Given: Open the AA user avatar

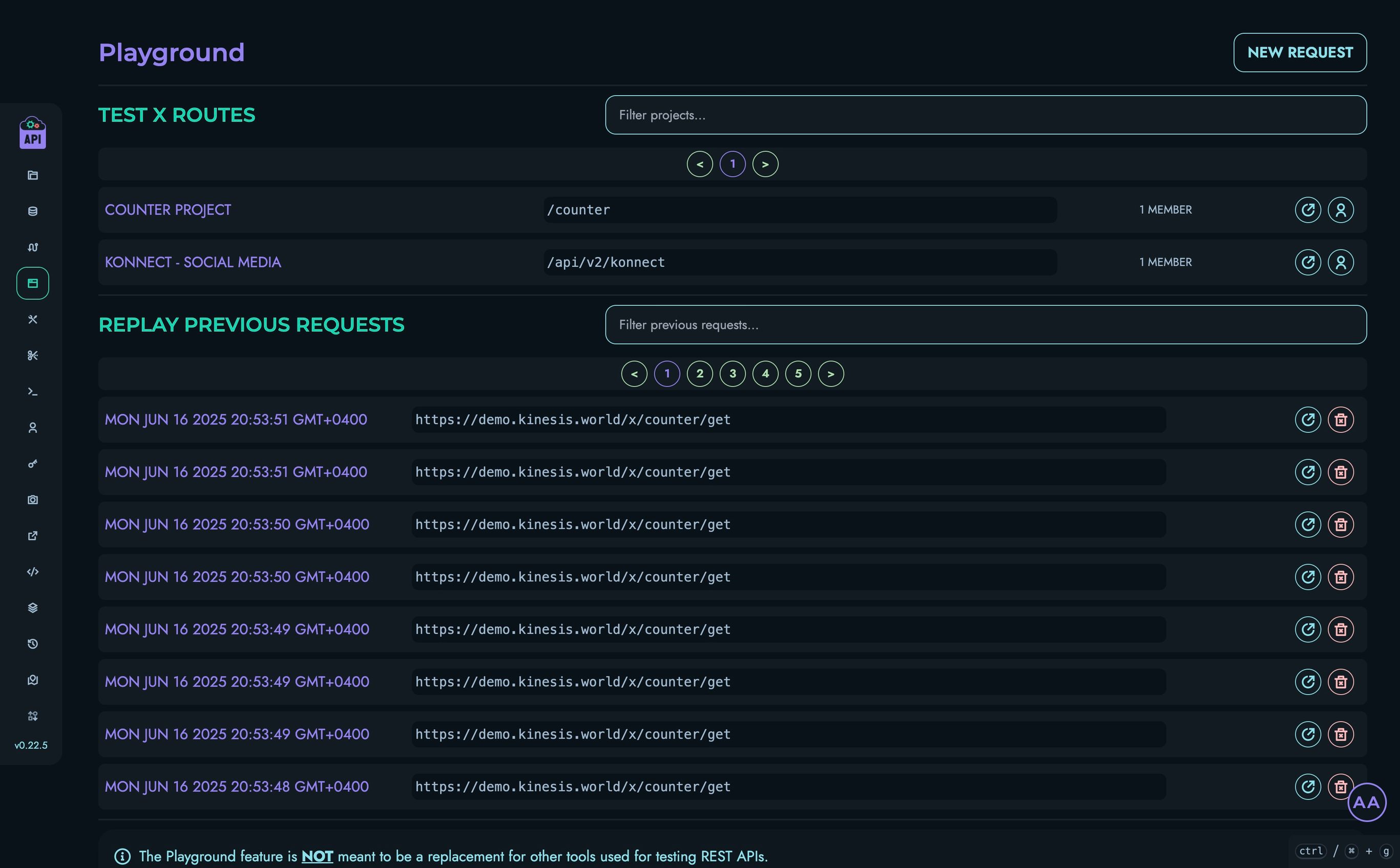Looking at the screenshot, I should (1367, 802).
